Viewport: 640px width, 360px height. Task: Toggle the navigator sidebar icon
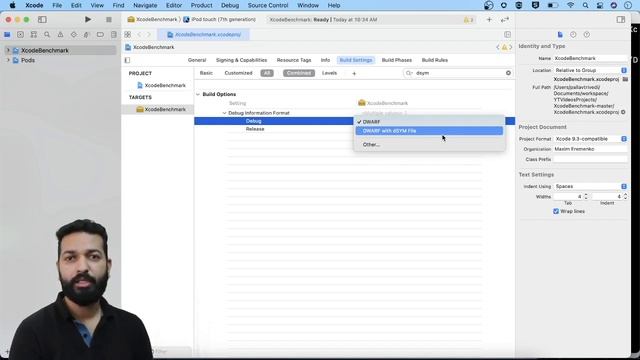pos(42,20)
